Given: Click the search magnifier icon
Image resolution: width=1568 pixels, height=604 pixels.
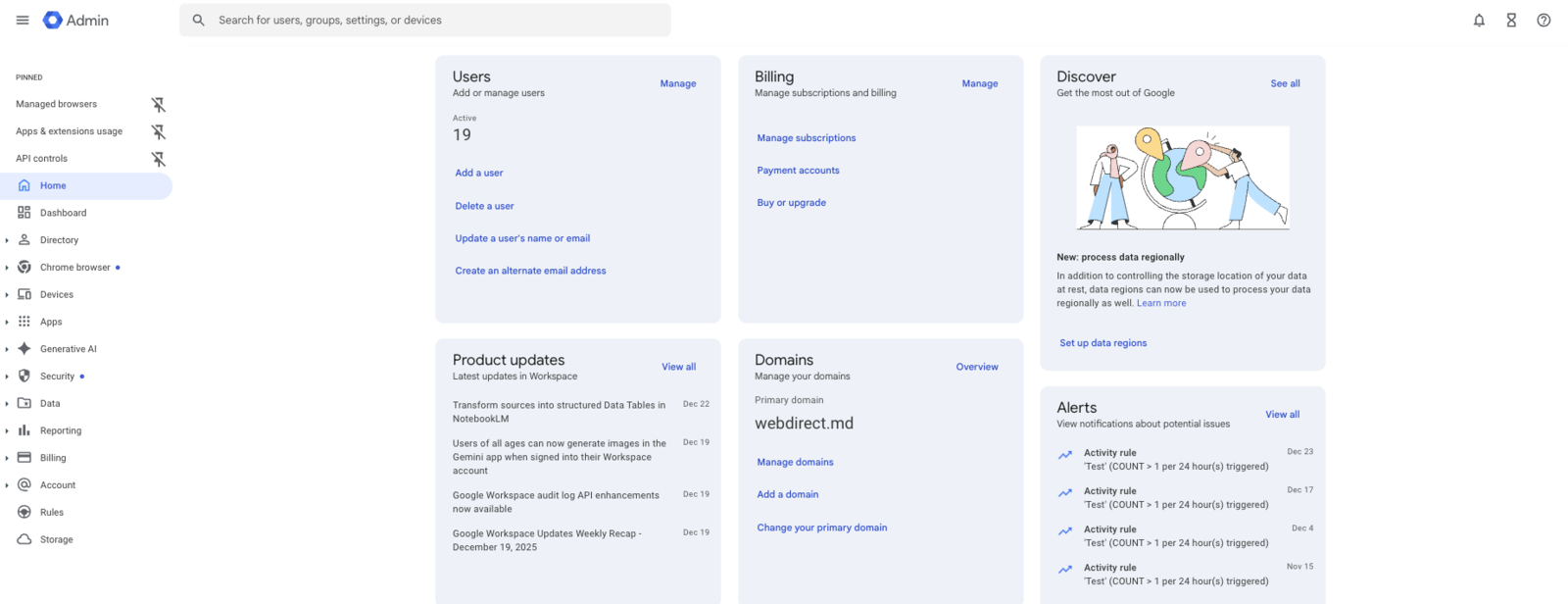Looking at the screenshot, I should tap(199, 20).
